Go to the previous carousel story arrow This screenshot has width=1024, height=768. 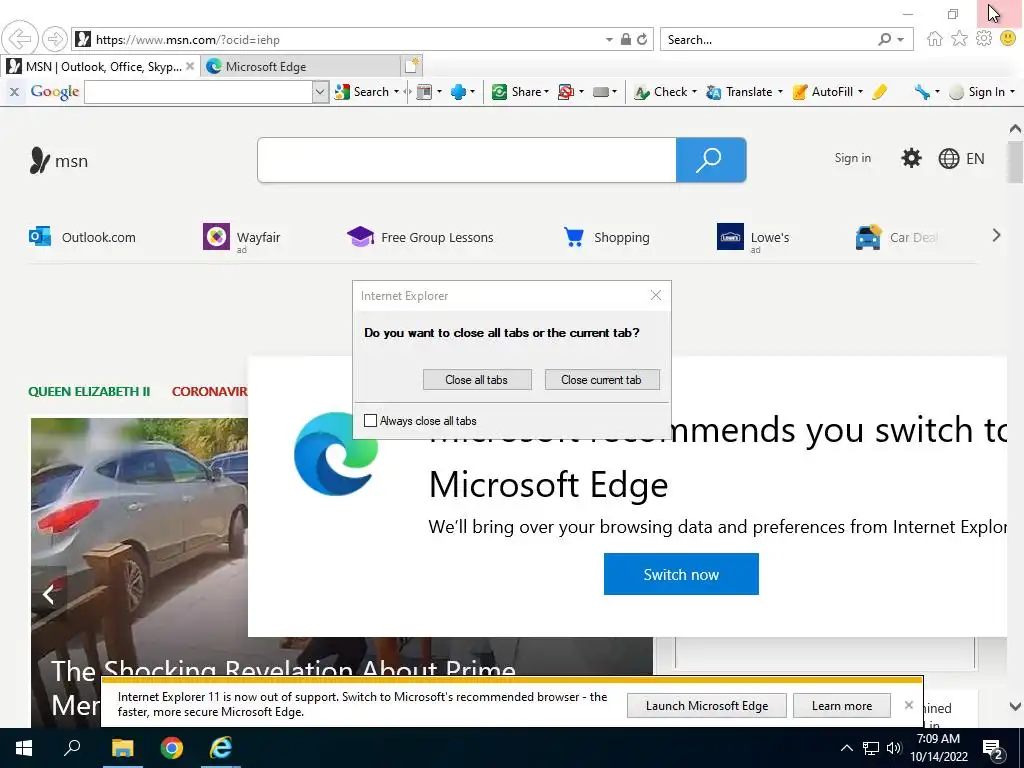pos(48,594)
